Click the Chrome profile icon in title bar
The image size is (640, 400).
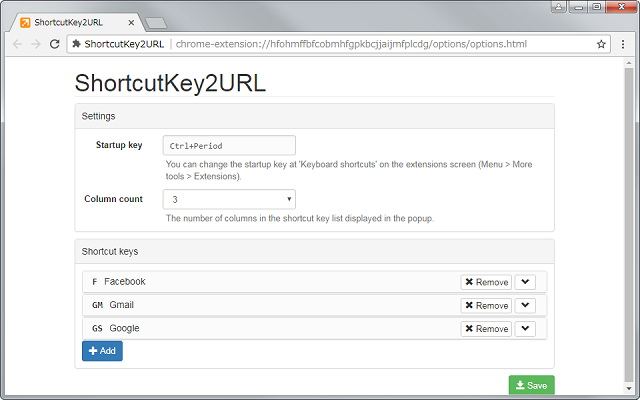point(558,7)
